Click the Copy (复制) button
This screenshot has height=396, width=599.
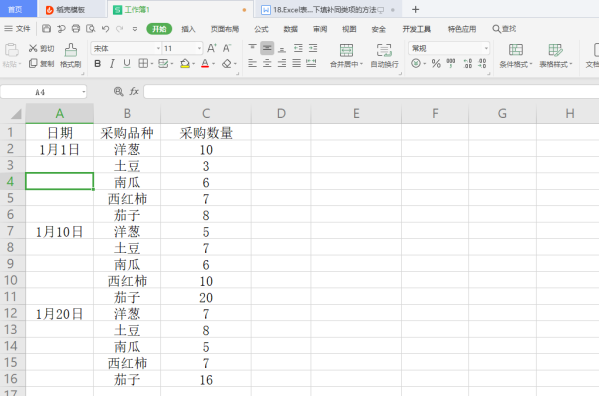click(x=41, y=63)
